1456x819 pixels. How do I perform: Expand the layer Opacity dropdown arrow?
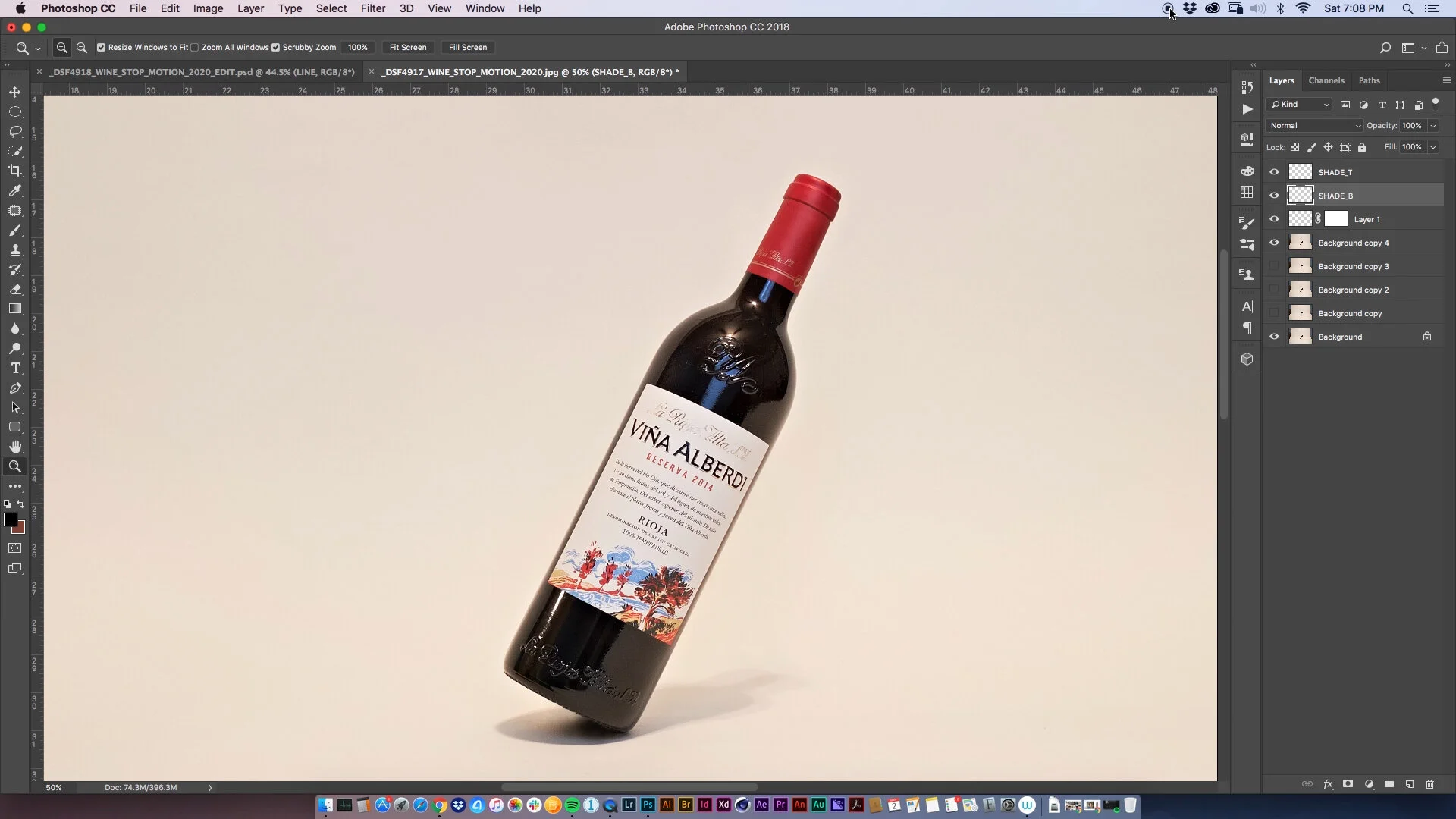[x=1433, y=126]
